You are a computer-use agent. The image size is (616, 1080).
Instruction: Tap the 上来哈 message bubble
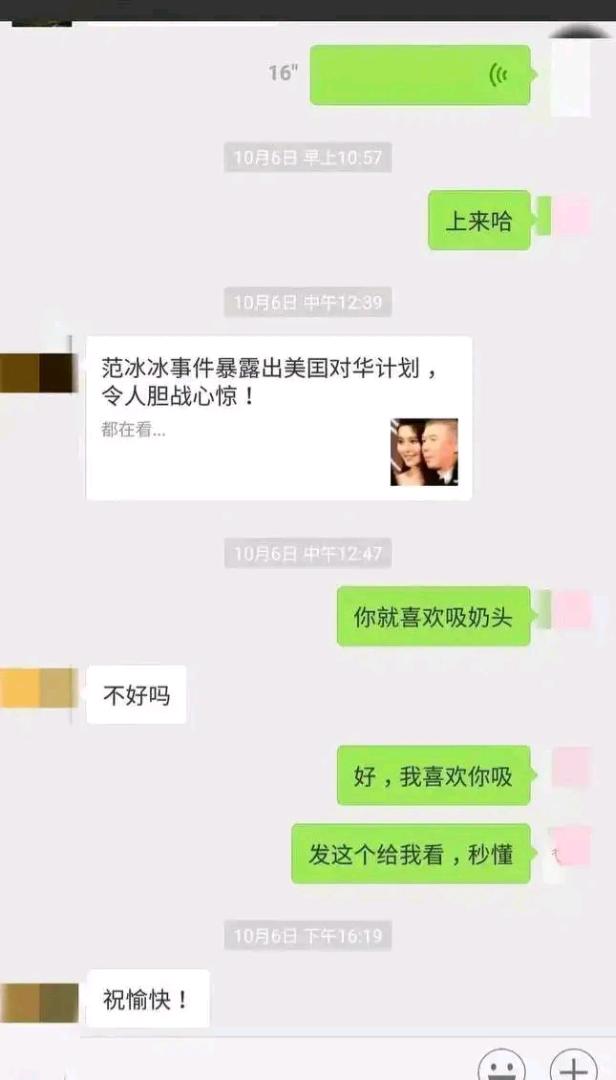(x=480, y=220)
